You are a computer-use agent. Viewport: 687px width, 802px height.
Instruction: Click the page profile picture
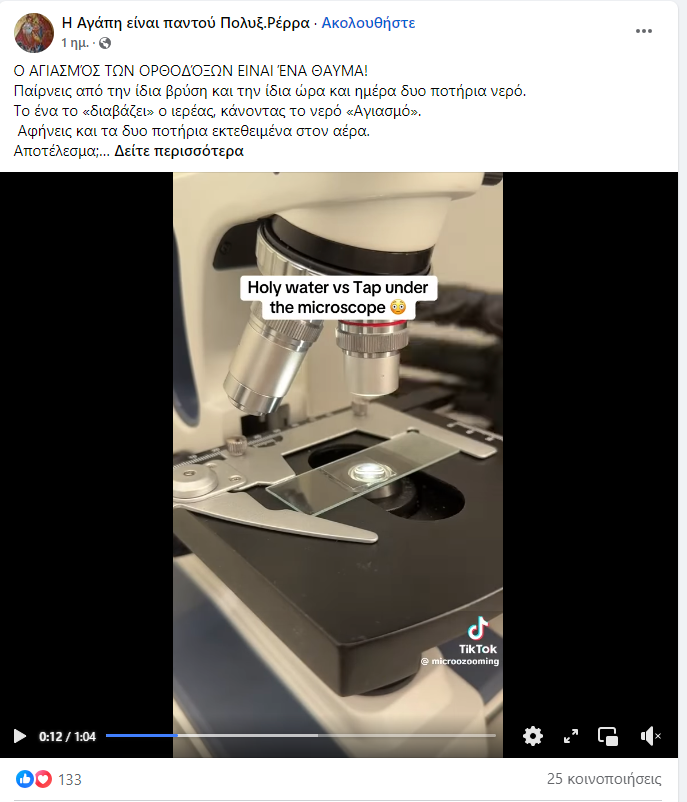[34, 33]
